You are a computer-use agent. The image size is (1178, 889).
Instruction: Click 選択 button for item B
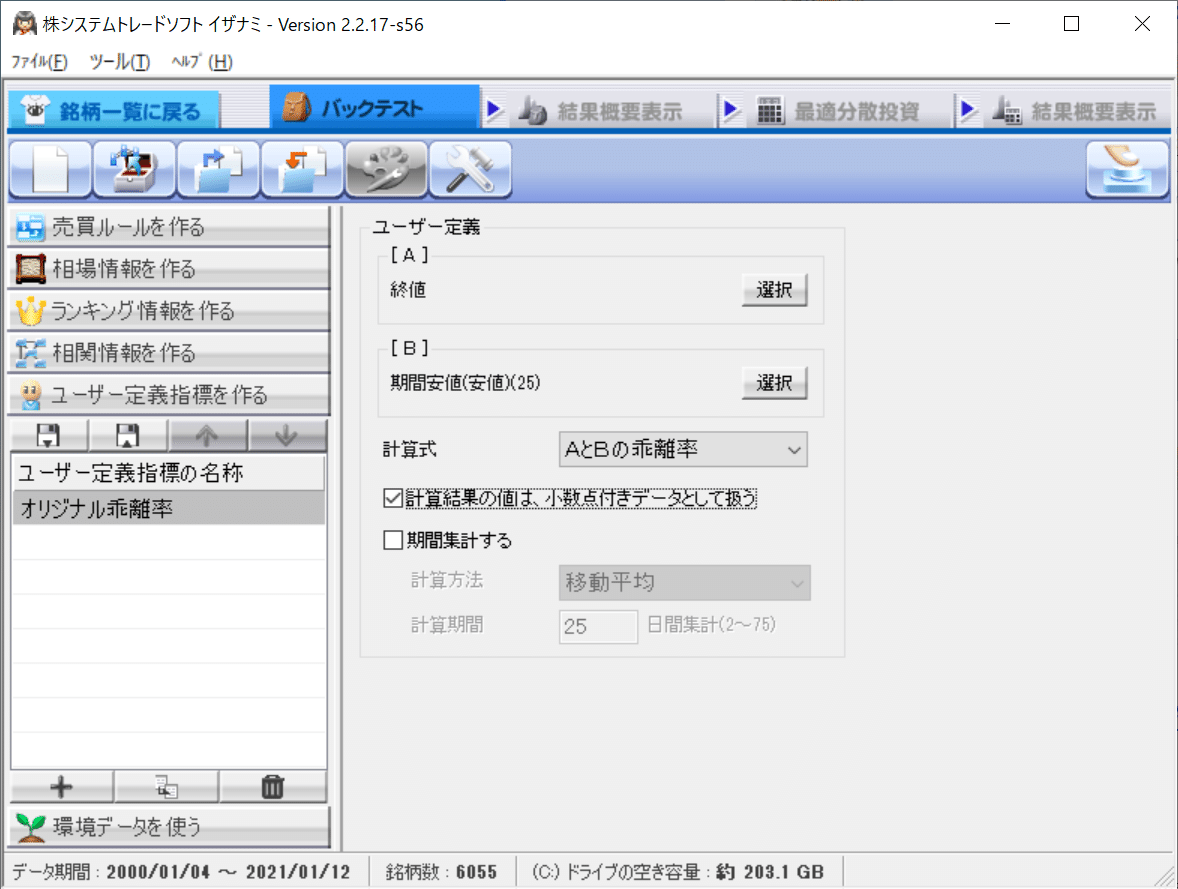point(775,383)
